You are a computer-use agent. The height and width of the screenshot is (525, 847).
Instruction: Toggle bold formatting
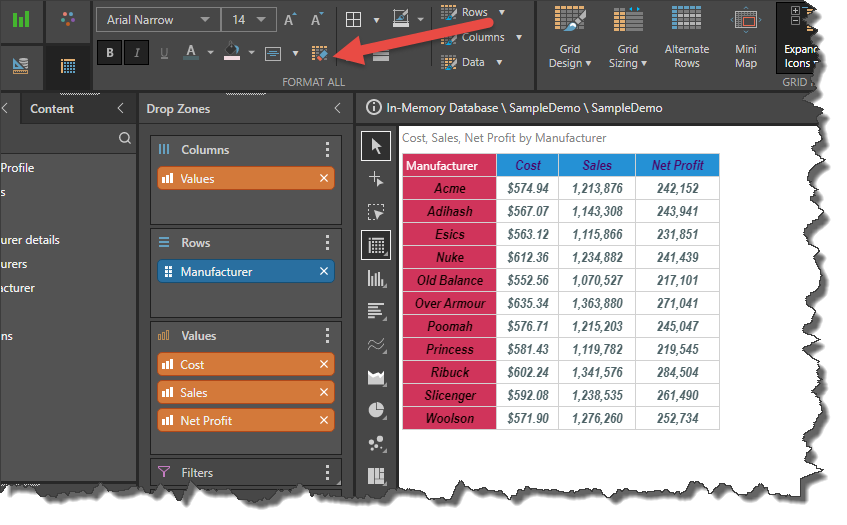pyautogui.click(x=110, y=53)
